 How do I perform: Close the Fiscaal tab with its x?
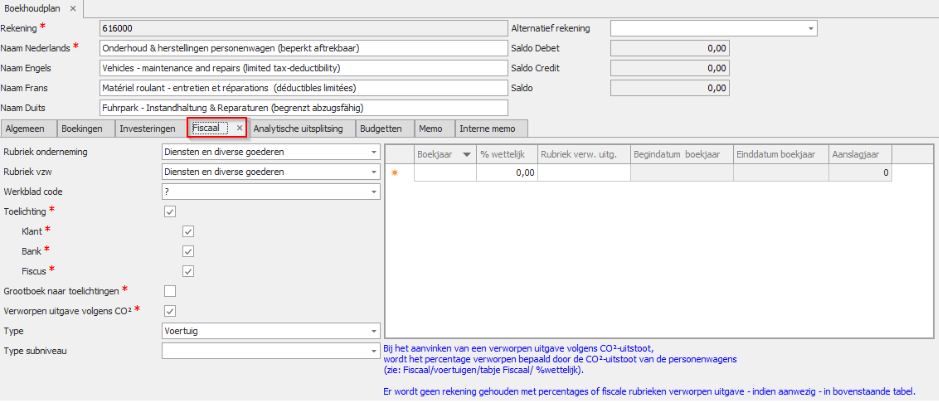(x=239, y=128)
